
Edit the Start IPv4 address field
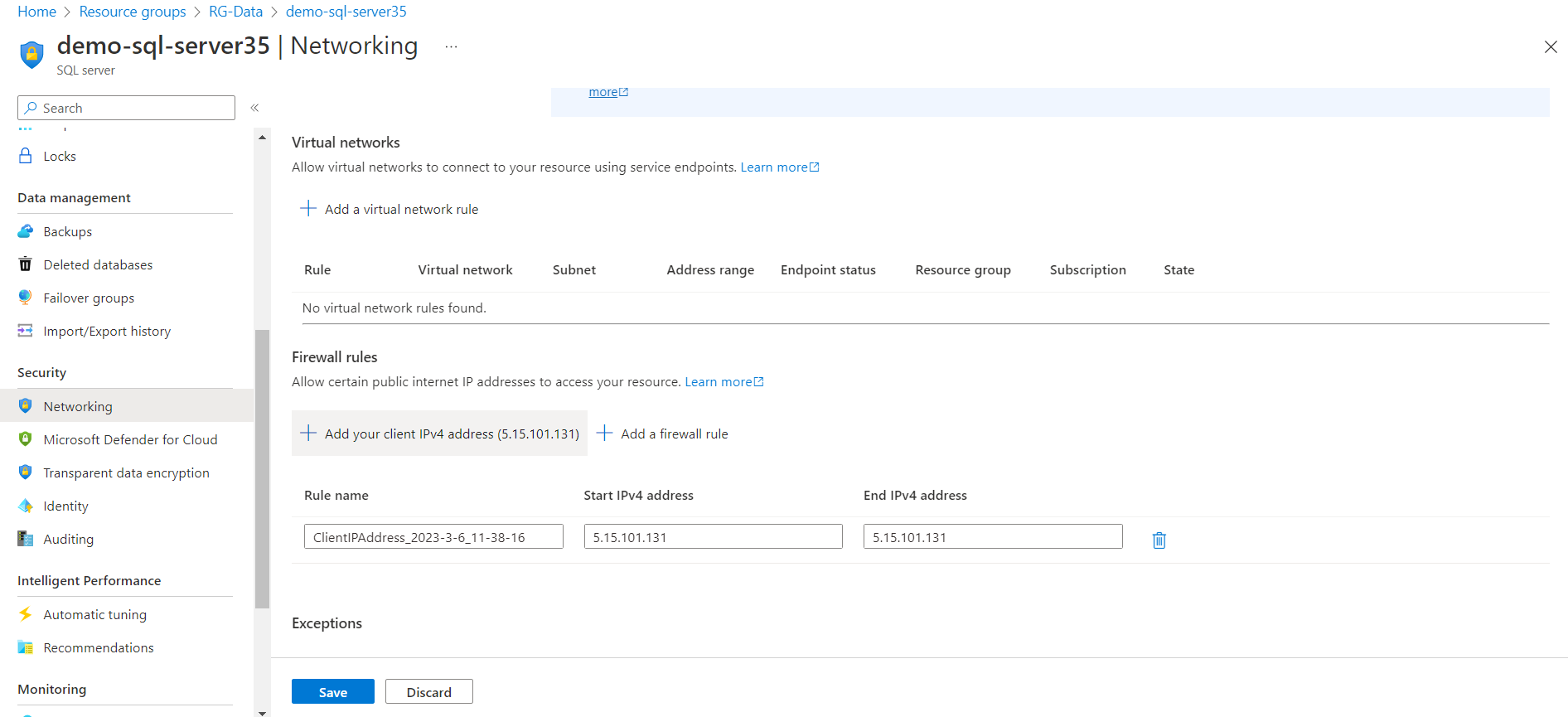[714, 536]
